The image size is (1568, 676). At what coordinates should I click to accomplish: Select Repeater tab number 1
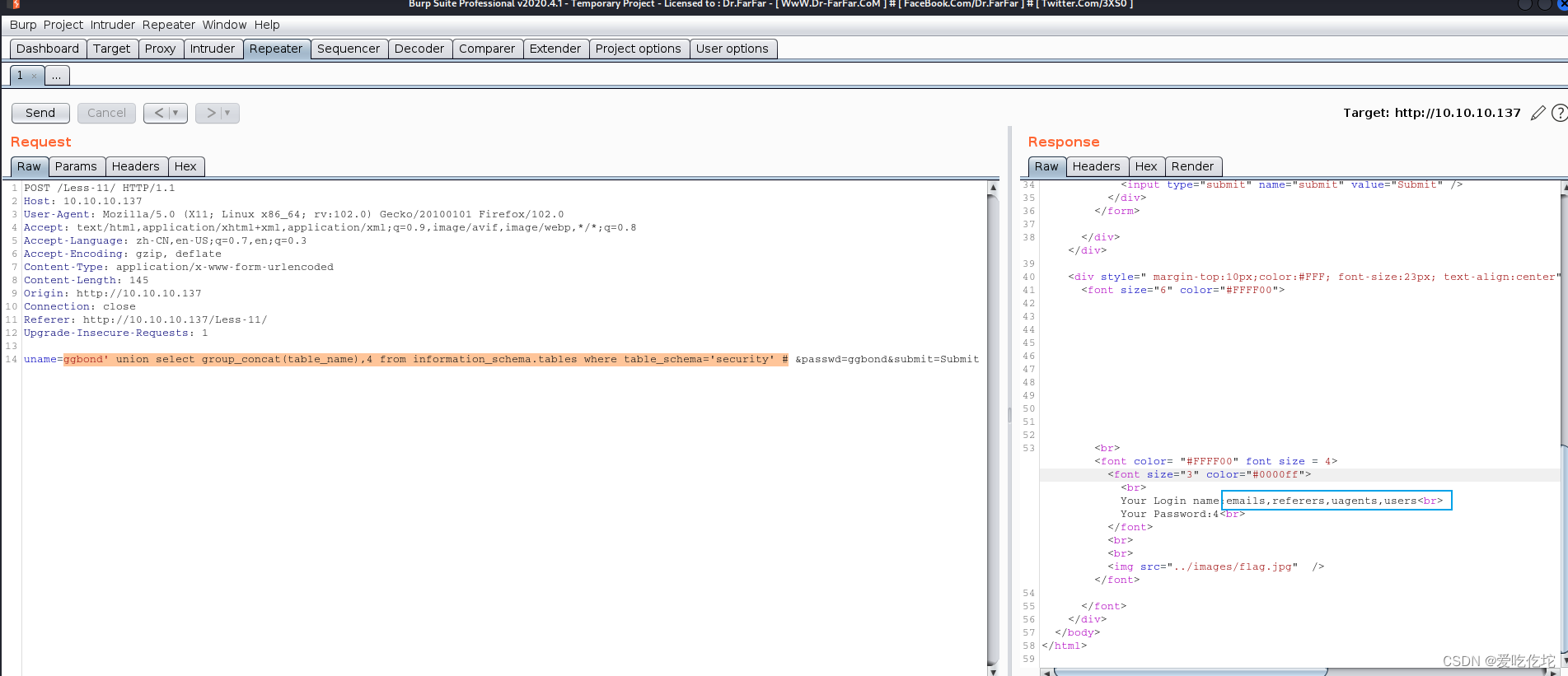click(x=21, y=76)
